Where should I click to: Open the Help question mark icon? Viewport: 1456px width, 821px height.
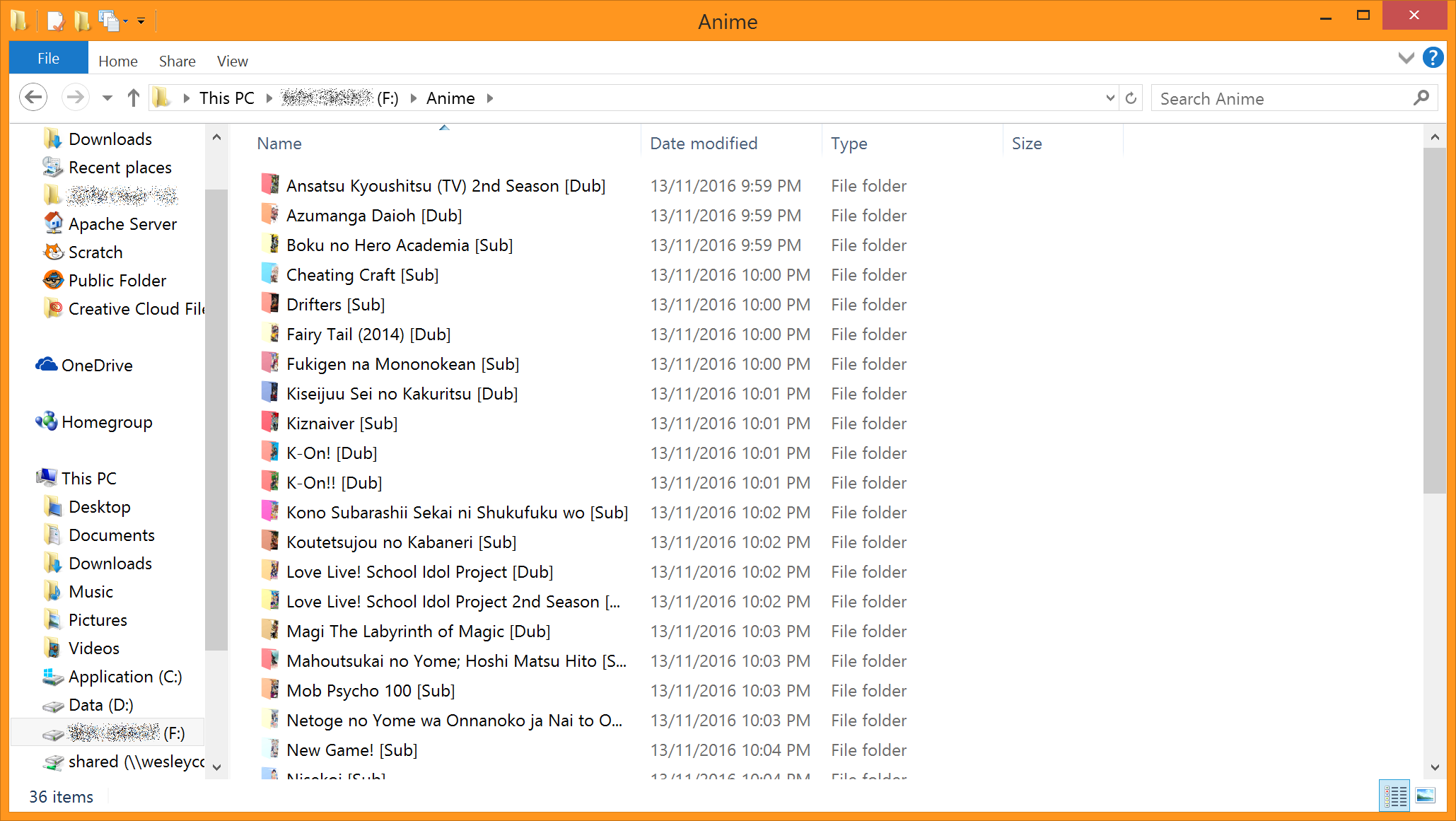1433,58
